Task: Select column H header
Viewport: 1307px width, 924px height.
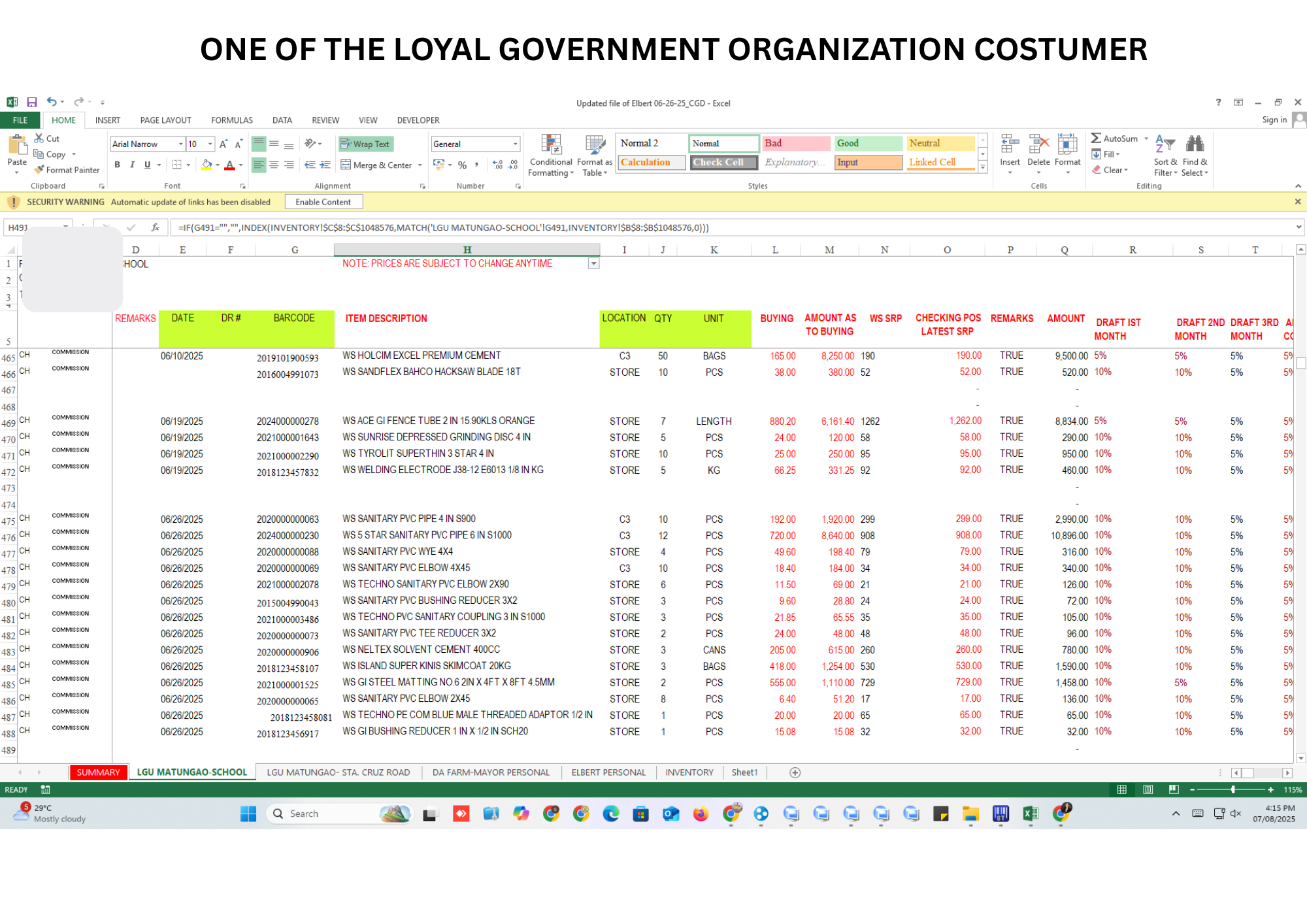Action: pyautogui.click(x=467, y=250)
